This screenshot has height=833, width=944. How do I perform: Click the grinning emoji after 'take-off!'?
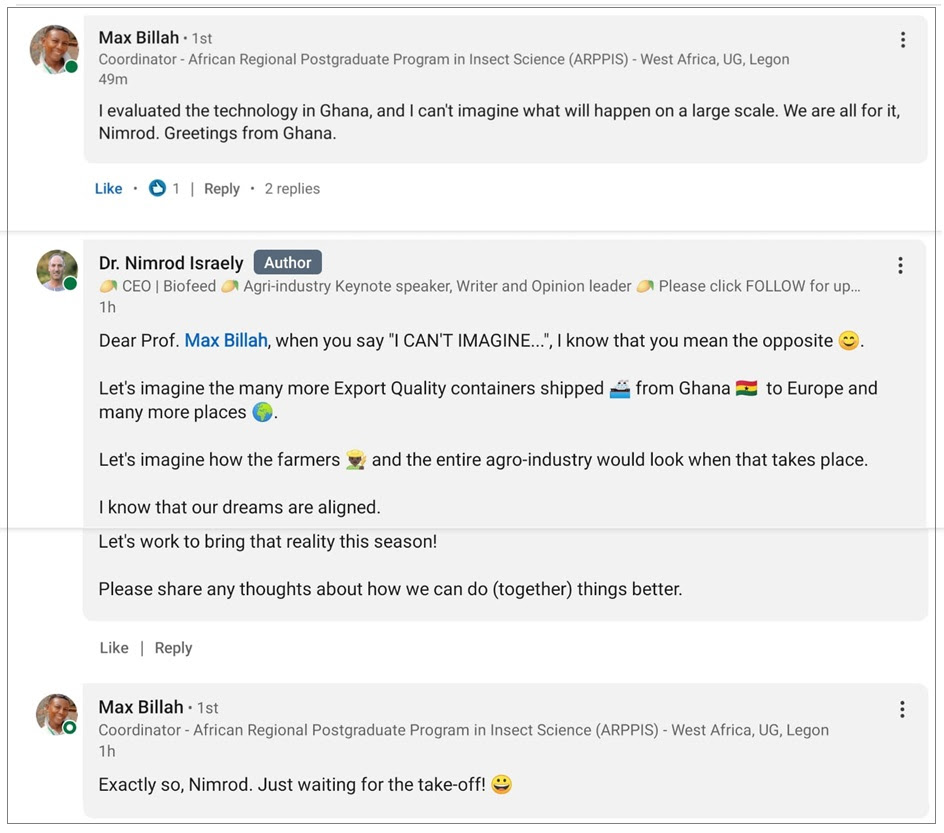(501, 785)
